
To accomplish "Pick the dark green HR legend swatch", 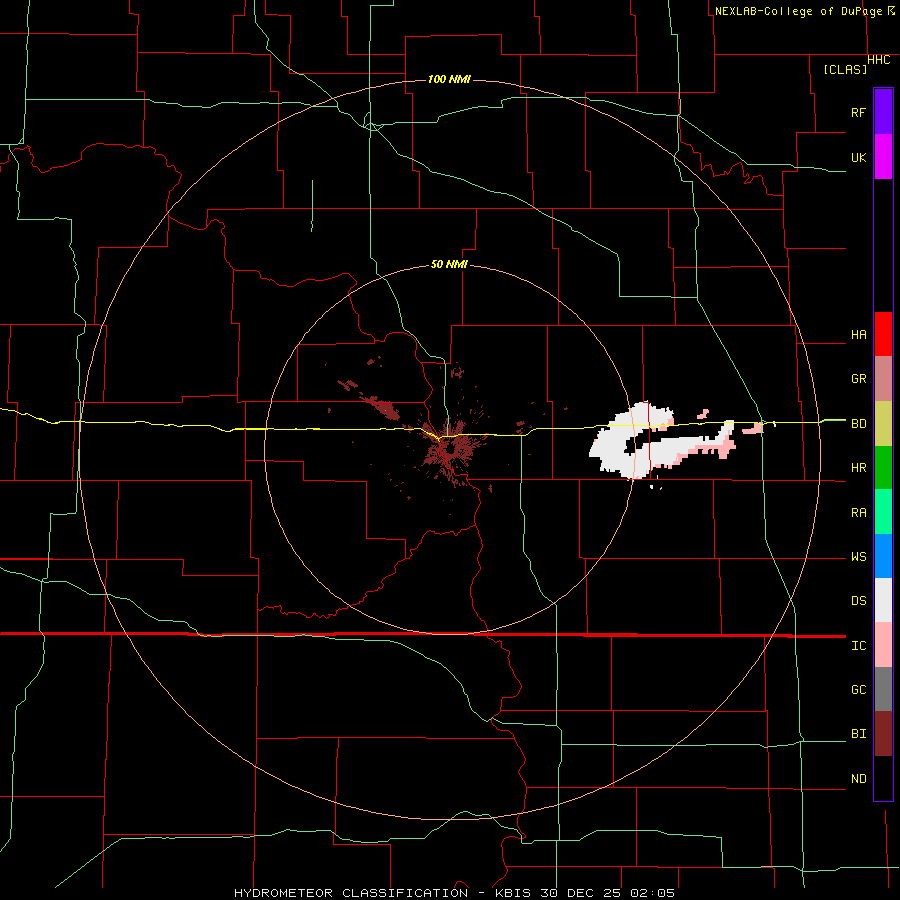I will click(x=883, y=468).
